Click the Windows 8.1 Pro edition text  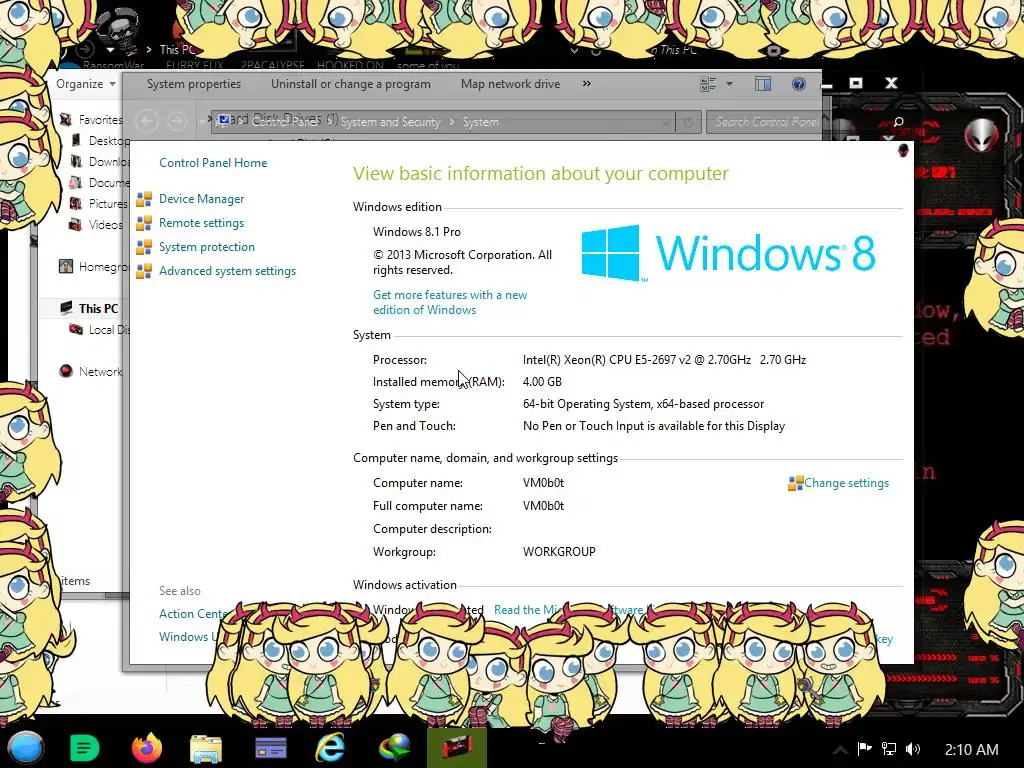[x=417, y=232]
